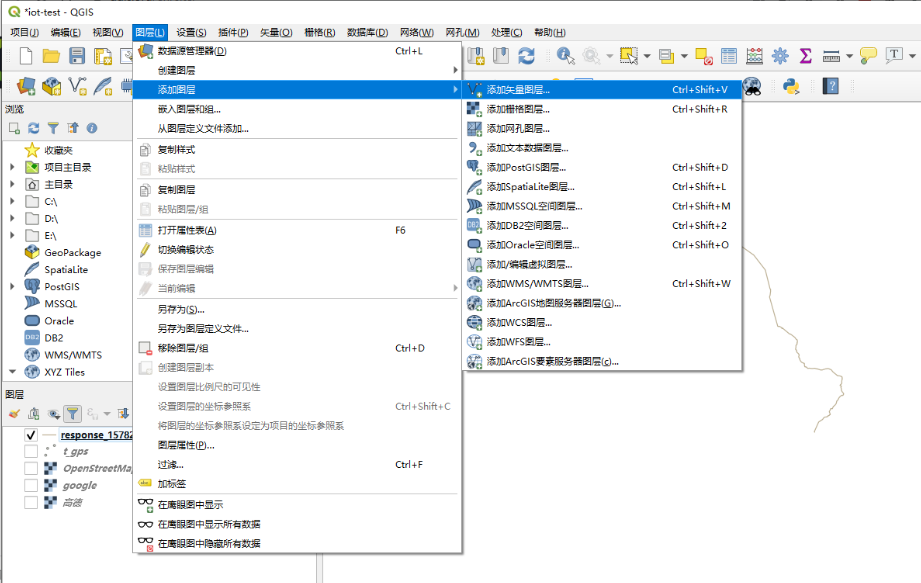Open the Field Calculator abacus icon

click(754, 56)
